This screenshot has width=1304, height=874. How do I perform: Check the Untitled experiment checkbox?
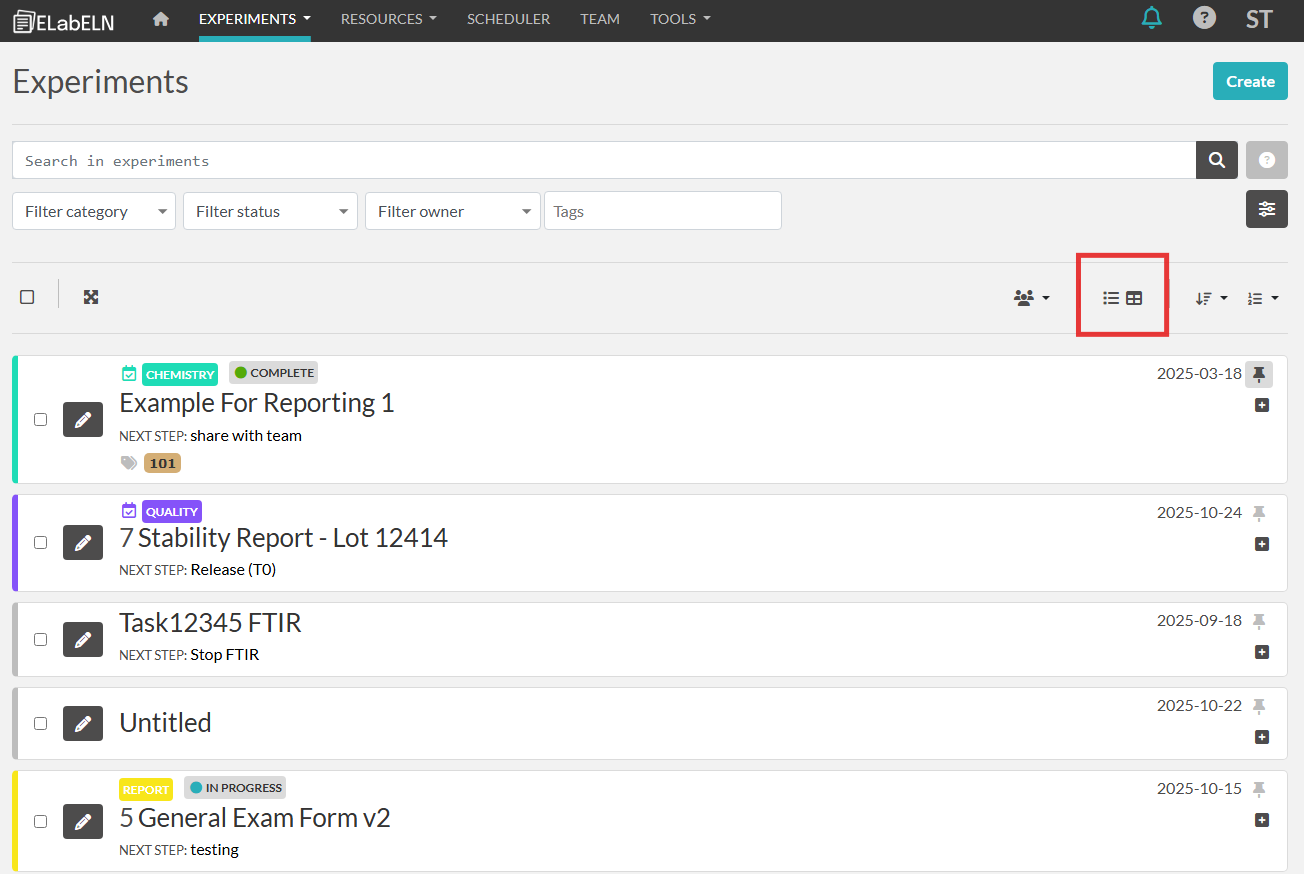(41, 723)
